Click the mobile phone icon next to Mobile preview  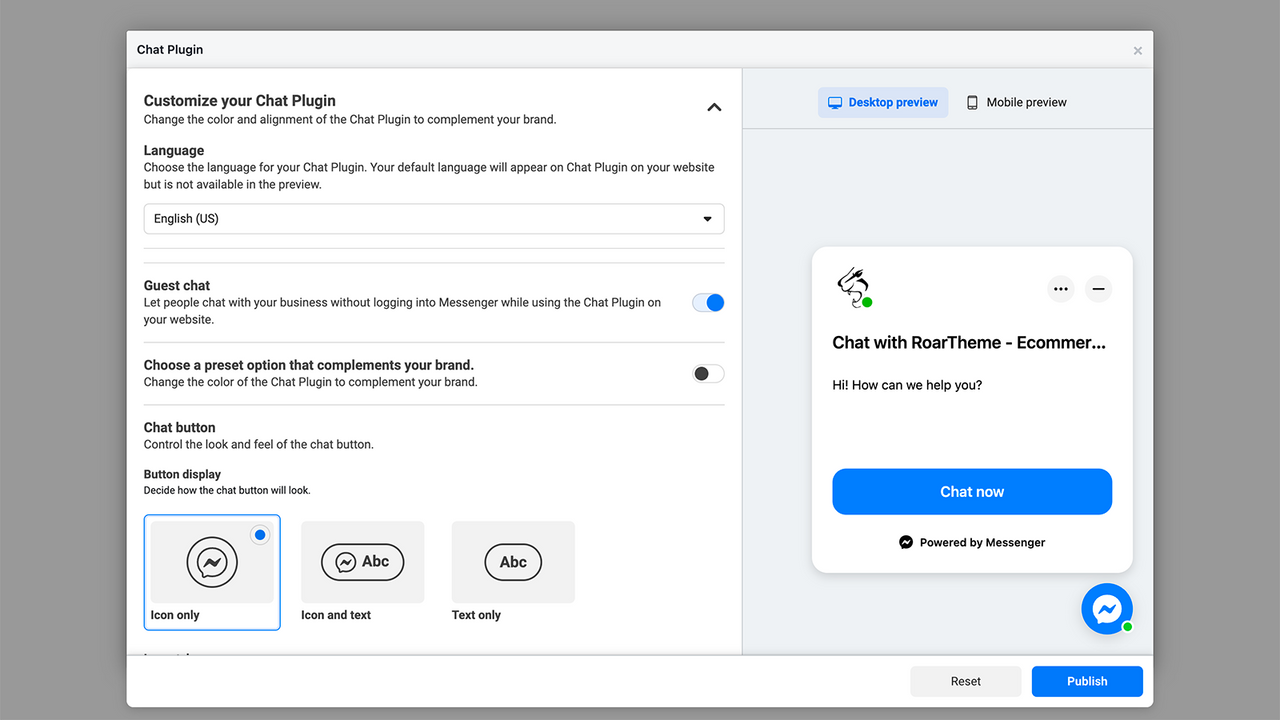(x=971, y=102)
